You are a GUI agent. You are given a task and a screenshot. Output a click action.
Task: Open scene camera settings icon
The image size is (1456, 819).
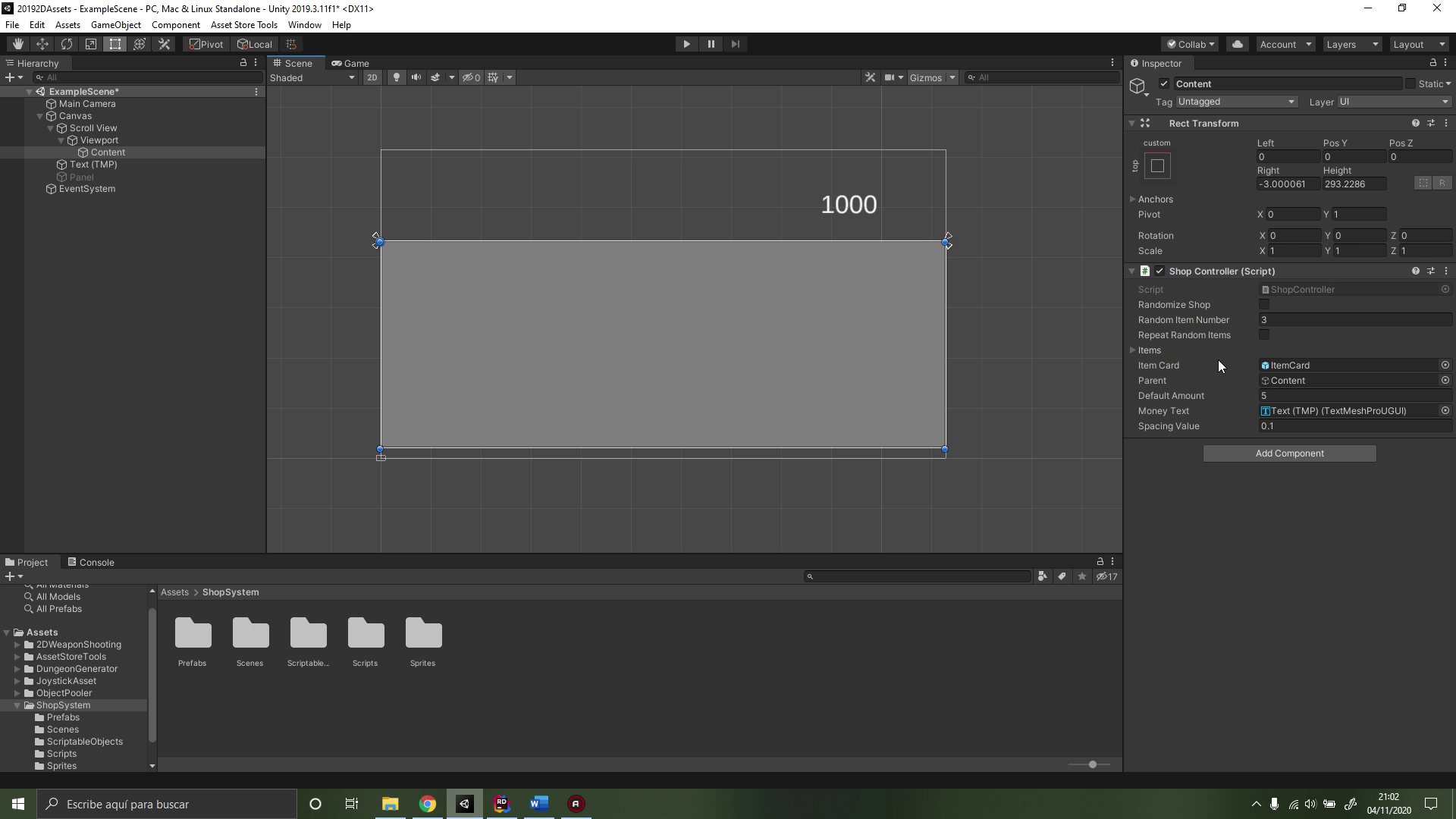coord(889,77)
